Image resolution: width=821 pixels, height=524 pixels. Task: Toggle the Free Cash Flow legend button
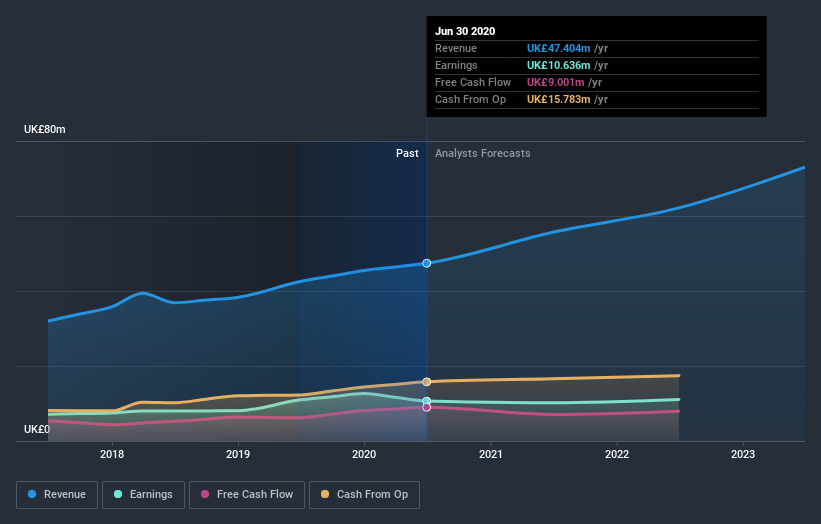tap(247, 495)
